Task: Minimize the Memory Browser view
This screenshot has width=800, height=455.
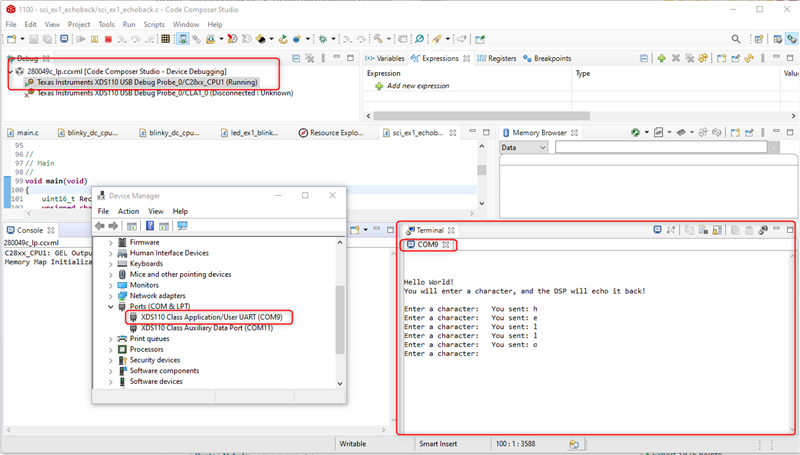Action: pos(776,132)
